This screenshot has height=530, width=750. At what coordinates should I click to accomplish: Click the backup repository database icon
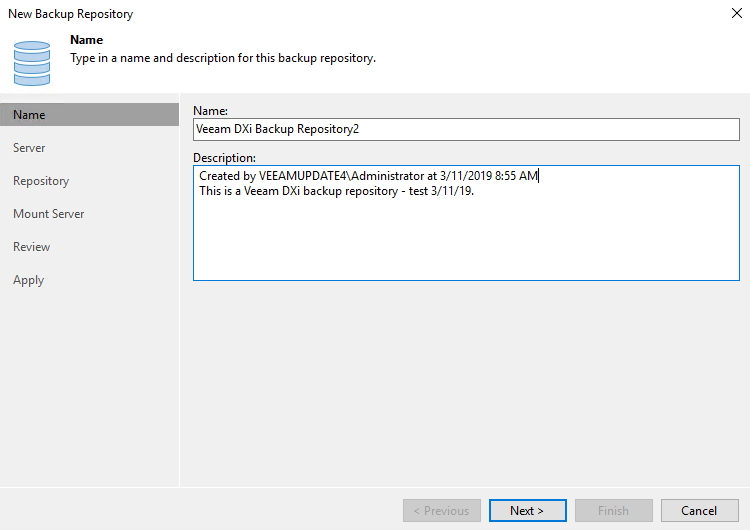pos(32,63)
